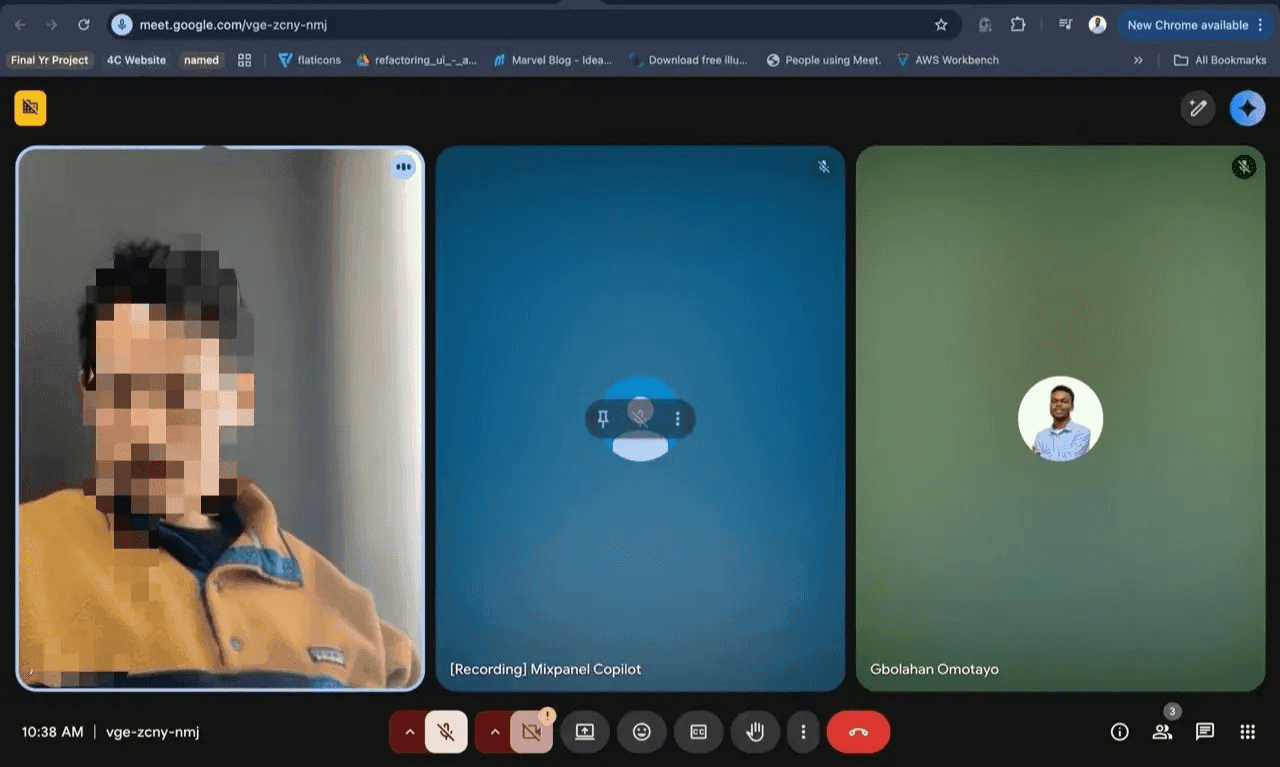The image size is (1280, 767).
Task: Bookmark this page with the star
Action: [941, 25]
